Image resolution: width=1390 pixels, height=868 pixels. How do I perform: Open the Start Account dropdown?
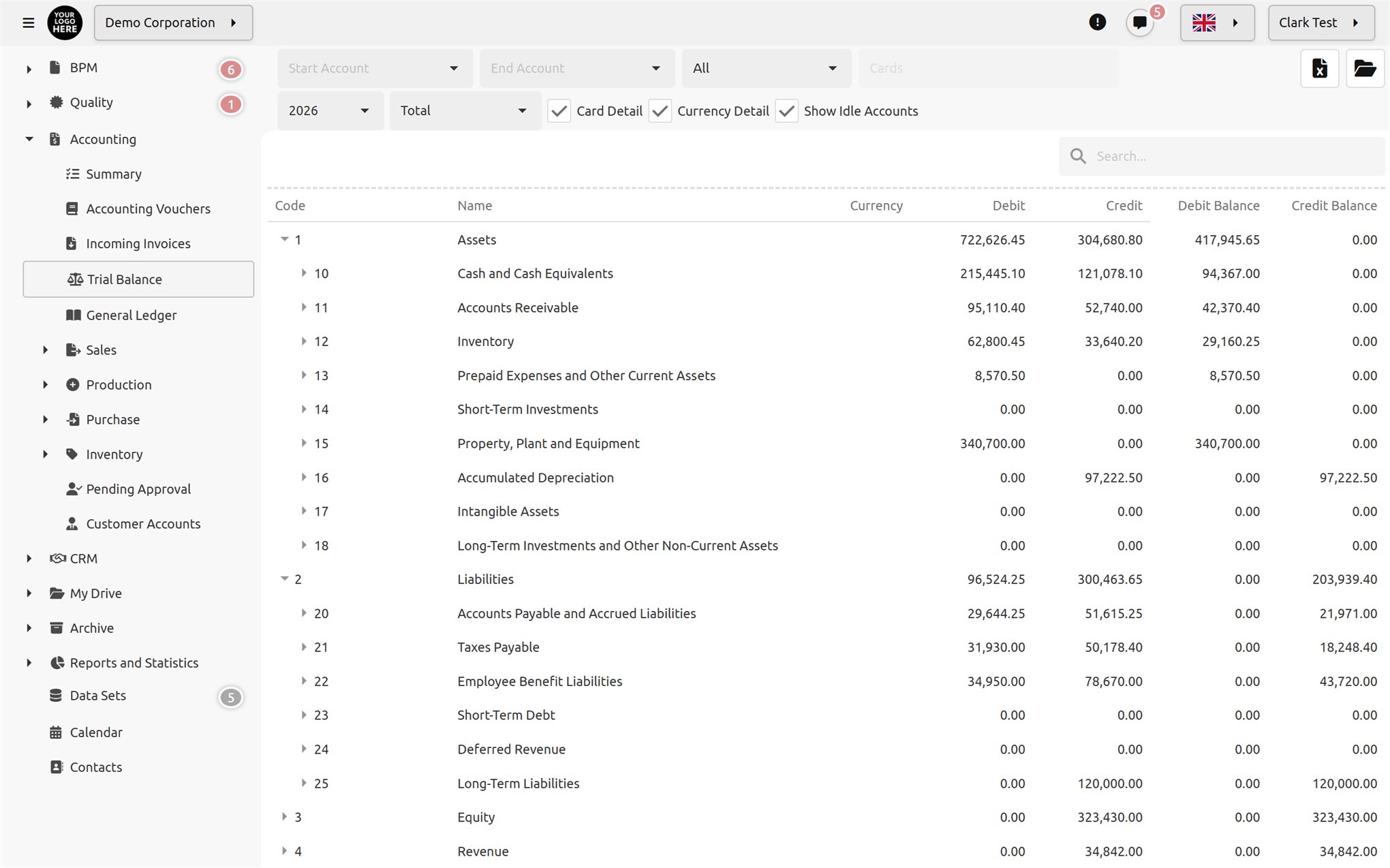[x=375, y=68]
